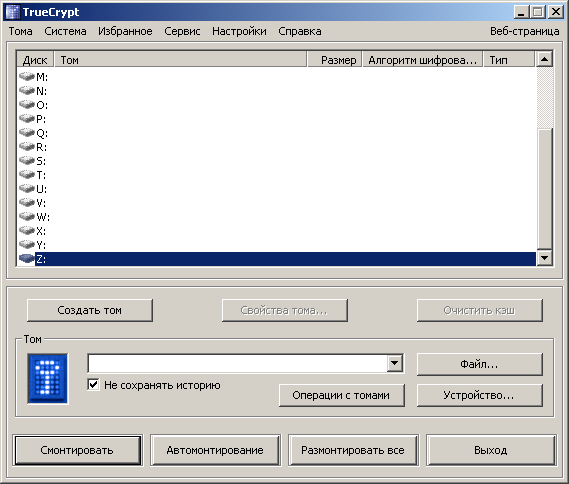Screen dimensions: 569x484
Task: Click the 'Смонтировать' button
Action: pos(77,450)
